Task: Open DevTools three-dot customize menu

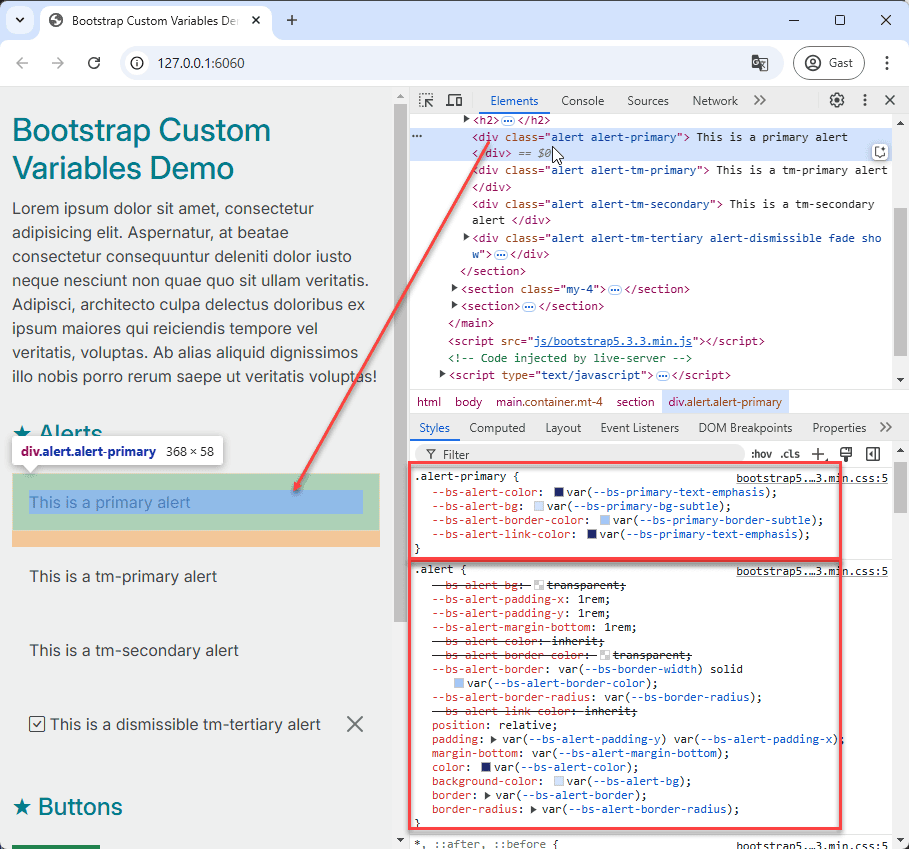Action: [x=864, y=100]
